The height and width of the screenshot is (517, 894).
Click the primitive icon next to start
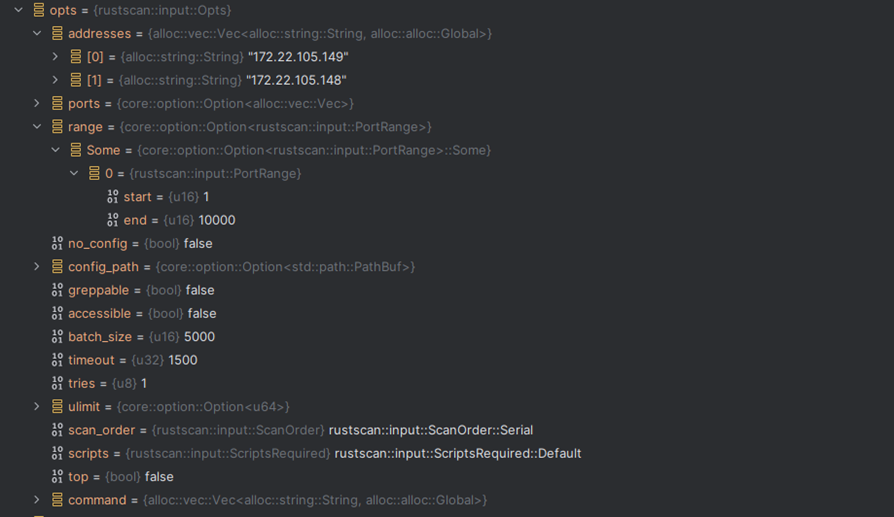[112, 197]
